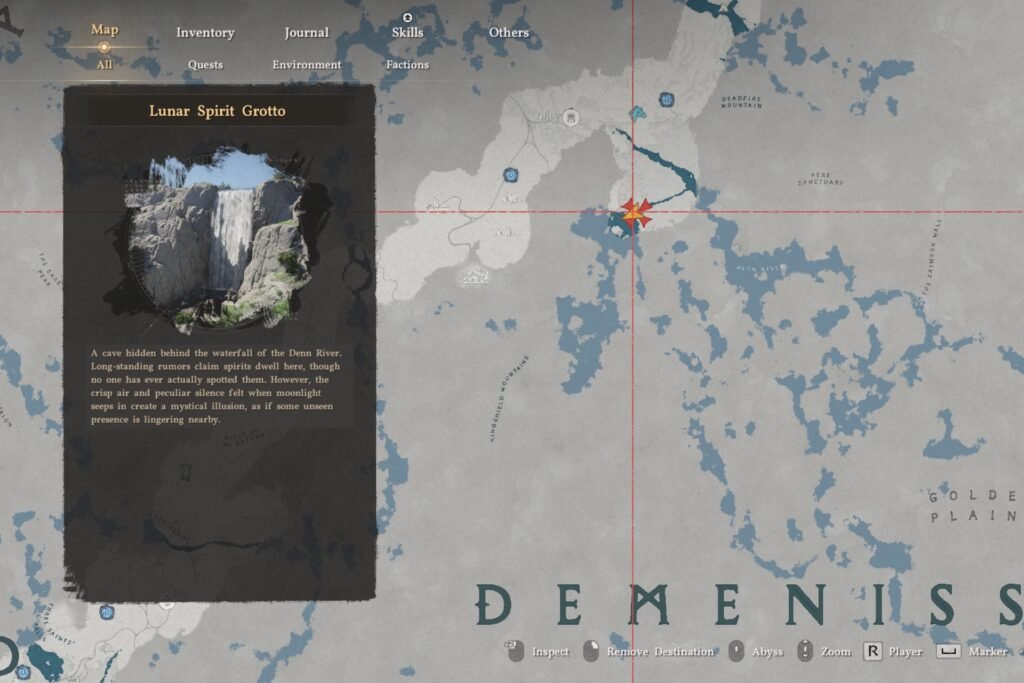Switch to the Inventory tab

205,32
